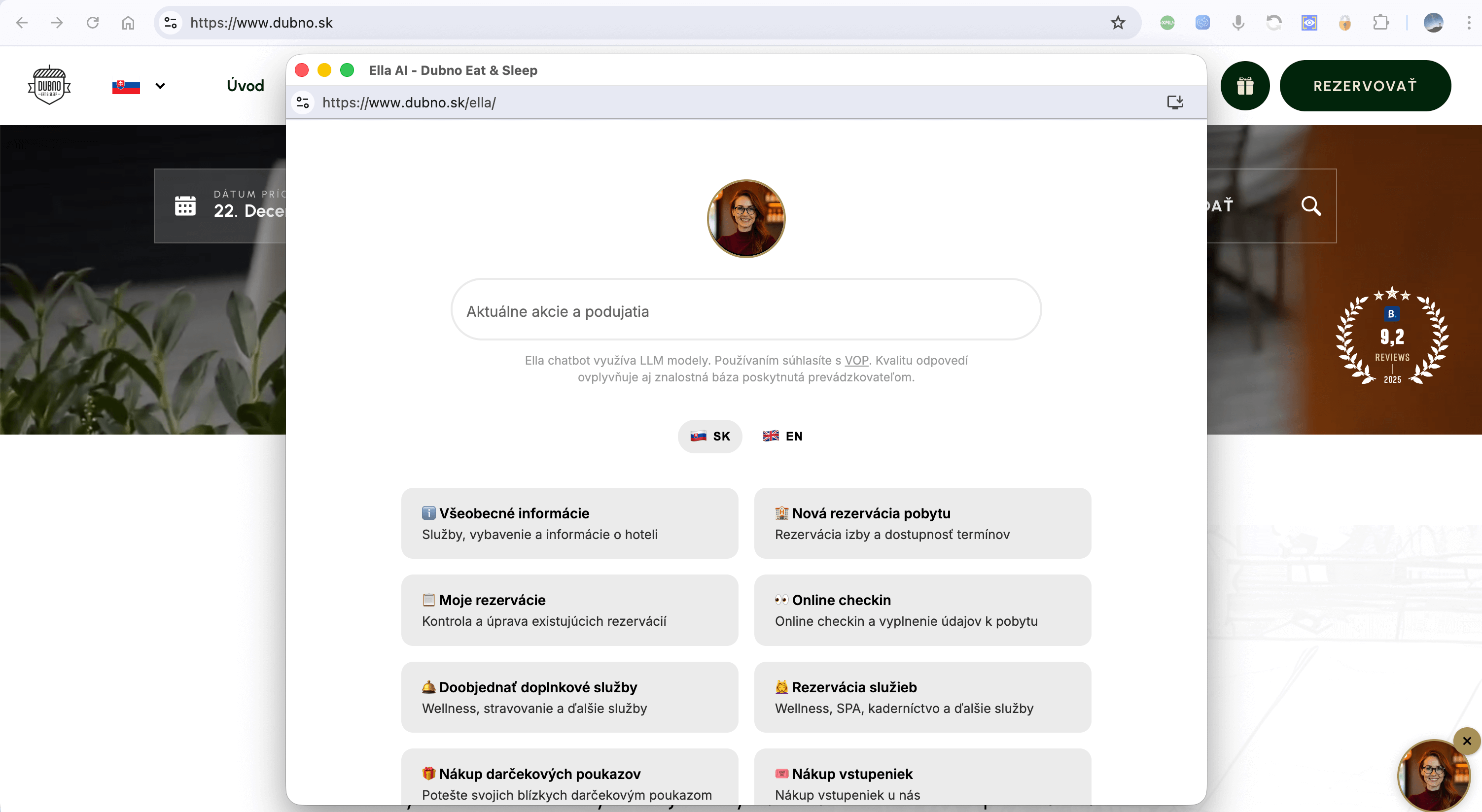Click the REZERVOVAŤ button
1482x812 pixels.
click(1365, 86)
